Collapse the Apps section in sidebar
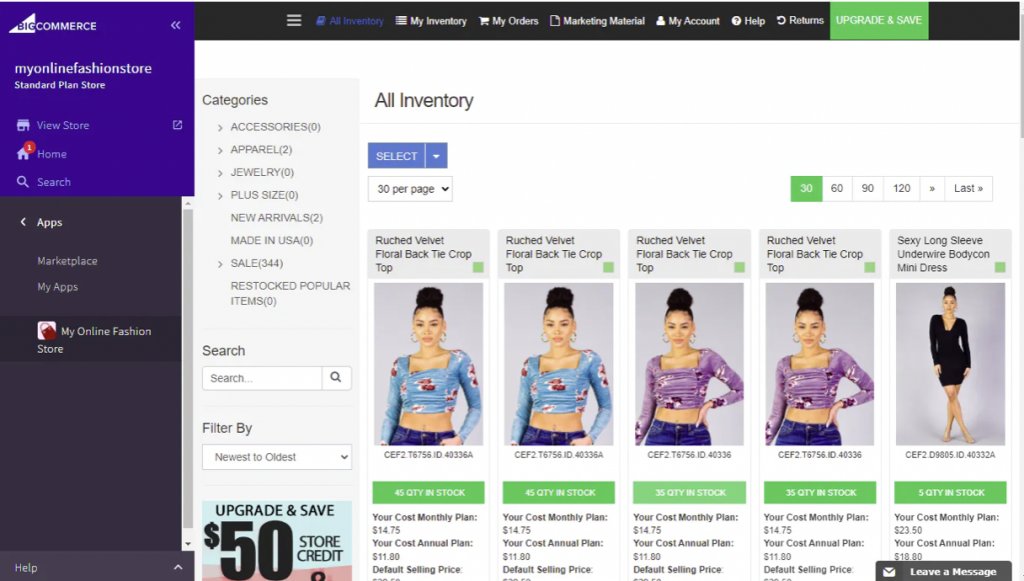1024x581 pixels. pos(23,221)
